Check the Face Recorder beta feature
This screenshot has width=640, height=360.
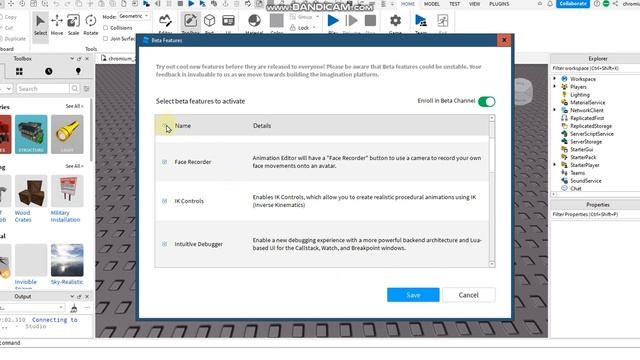pos(164,162)
